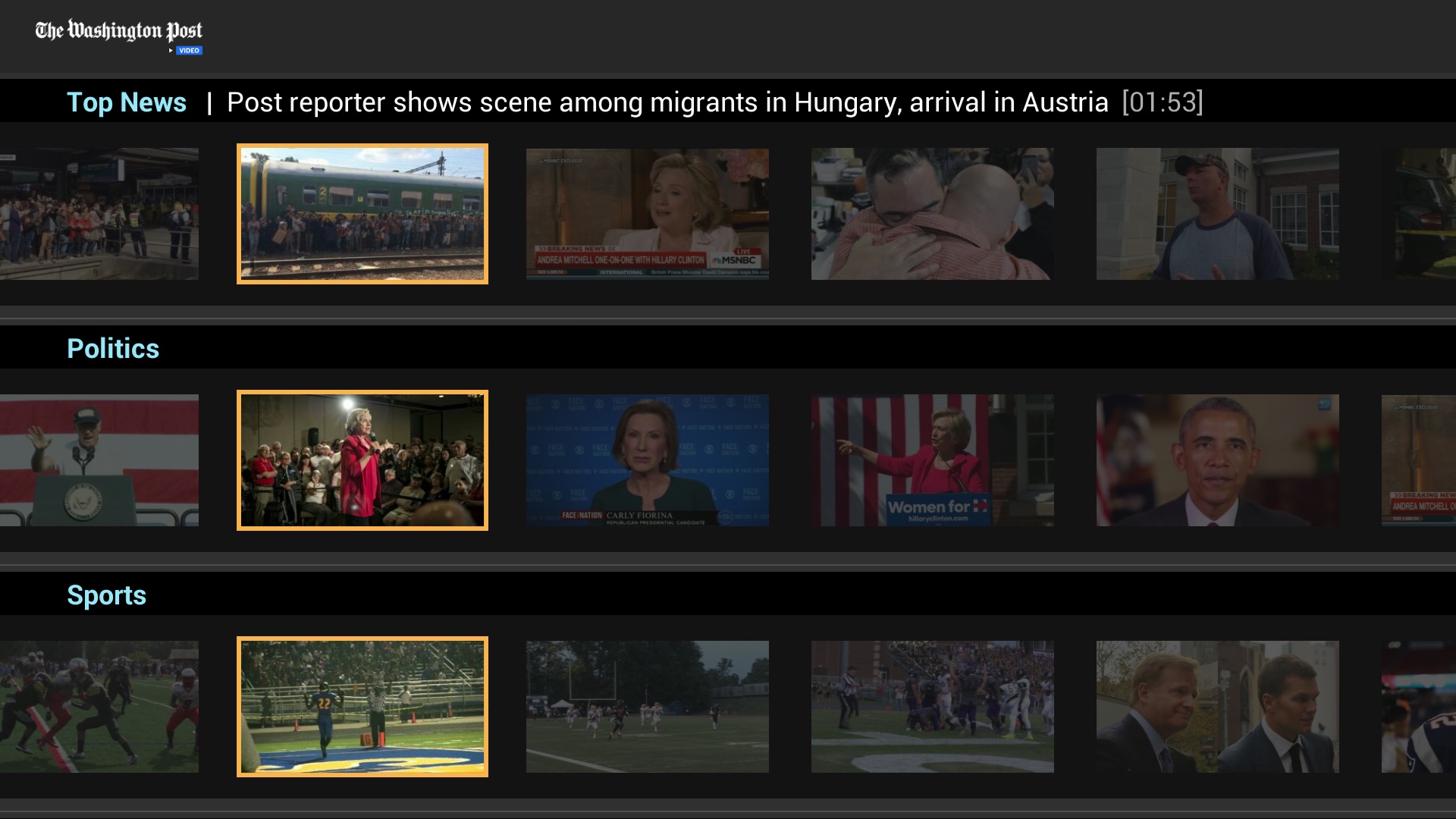Select the Politics category heading
The height and width of the screenshot is (819, 1456).
coord(113,349)
